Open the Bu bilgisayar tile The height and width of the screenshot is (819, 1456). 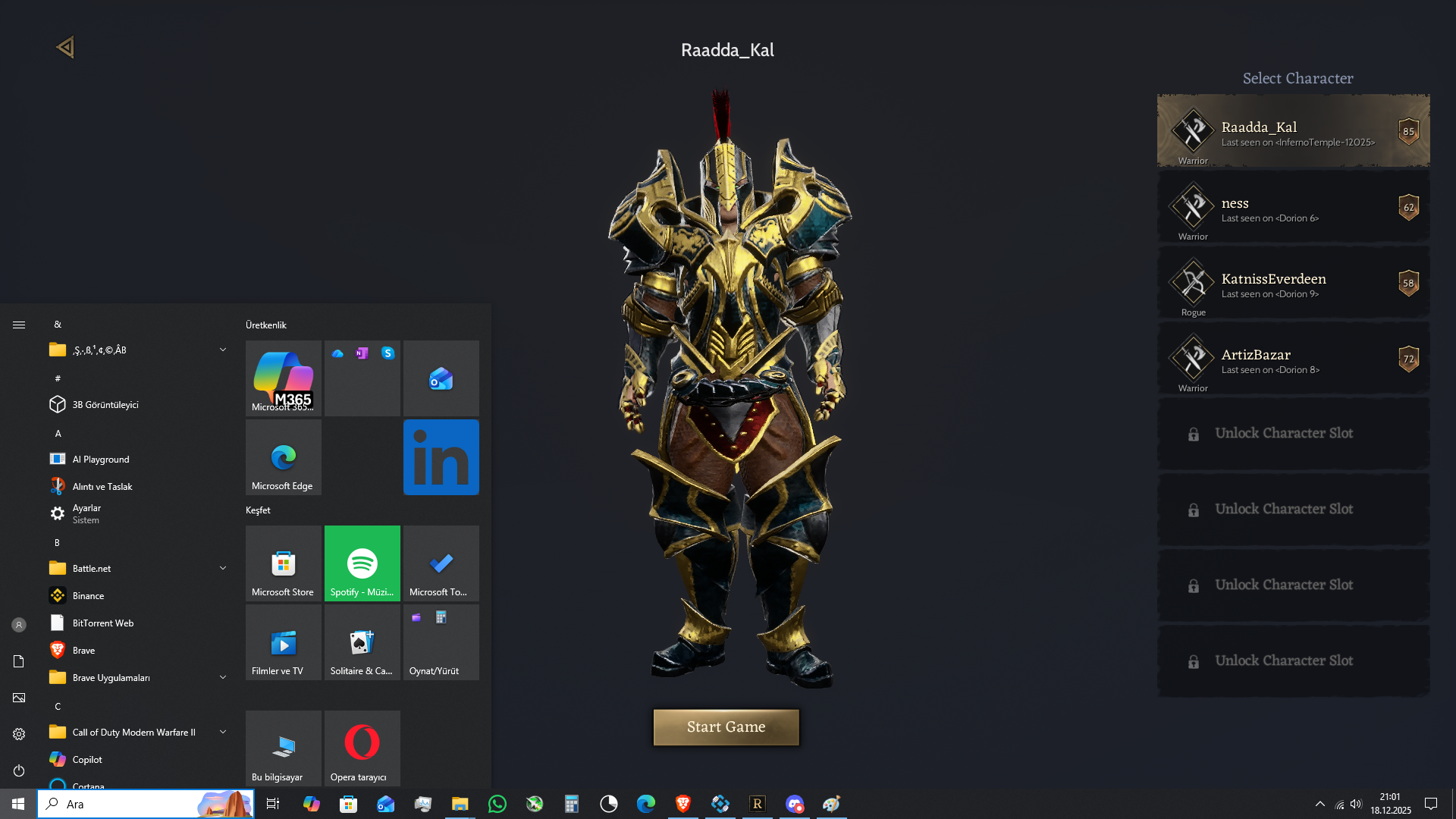click(284, 748)
